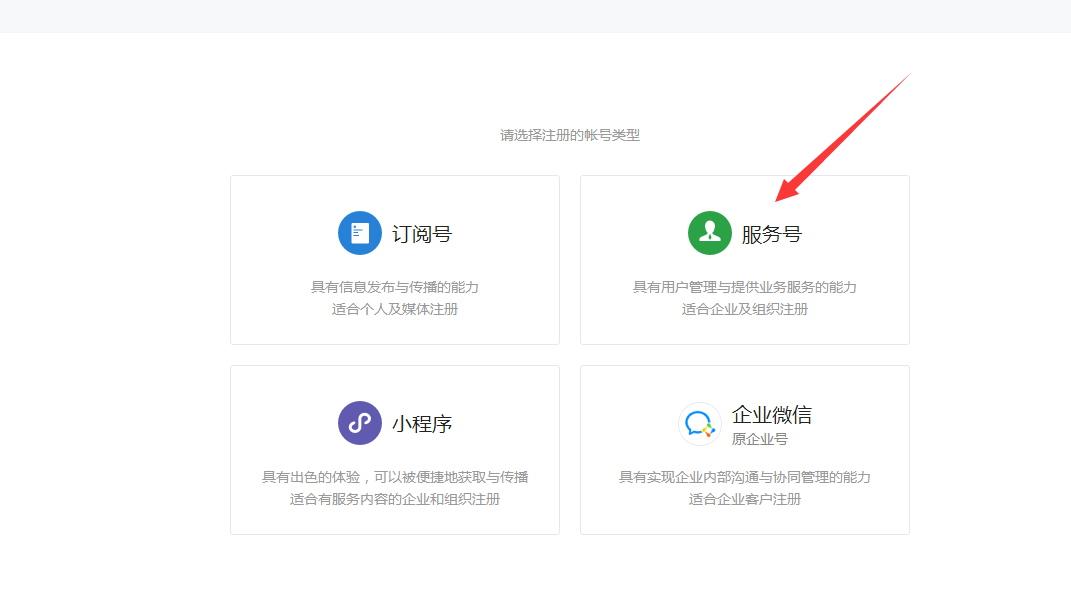Click text 适合有服务内容的企业和组织注册
1071x596 pixels.
point(395,499)
